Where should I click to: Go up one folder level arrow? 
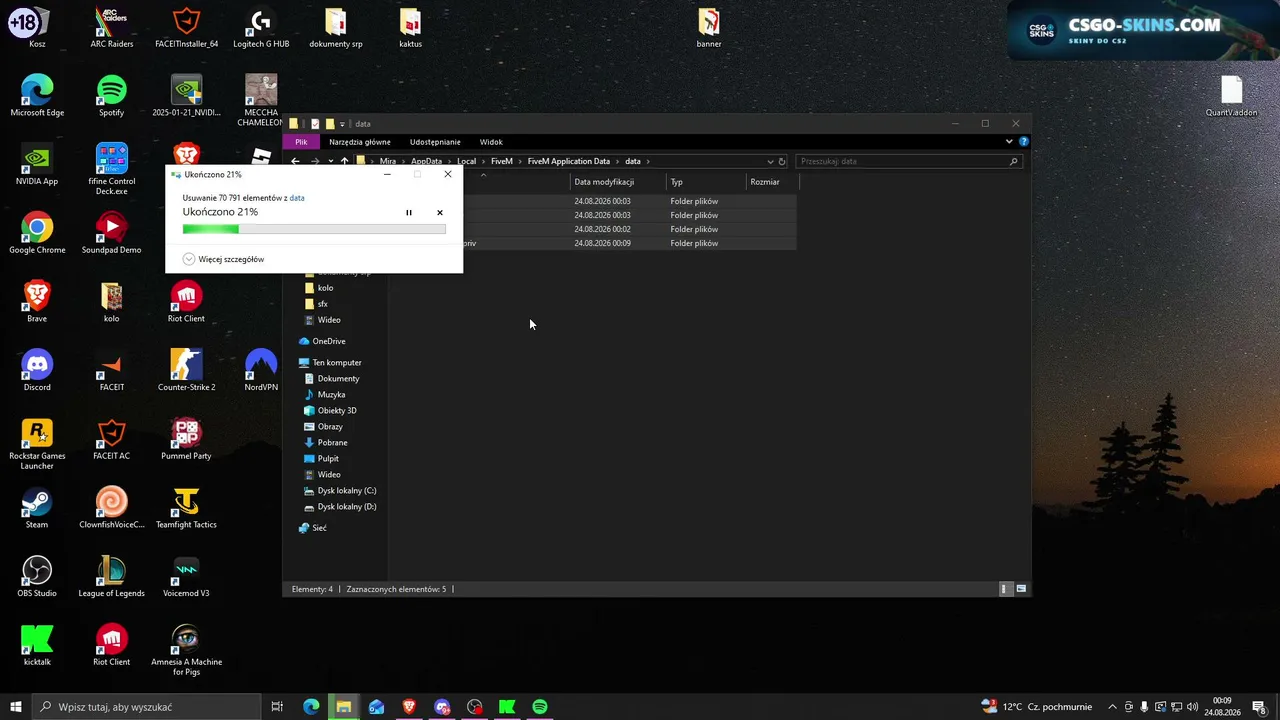click(x=345, y=161)
